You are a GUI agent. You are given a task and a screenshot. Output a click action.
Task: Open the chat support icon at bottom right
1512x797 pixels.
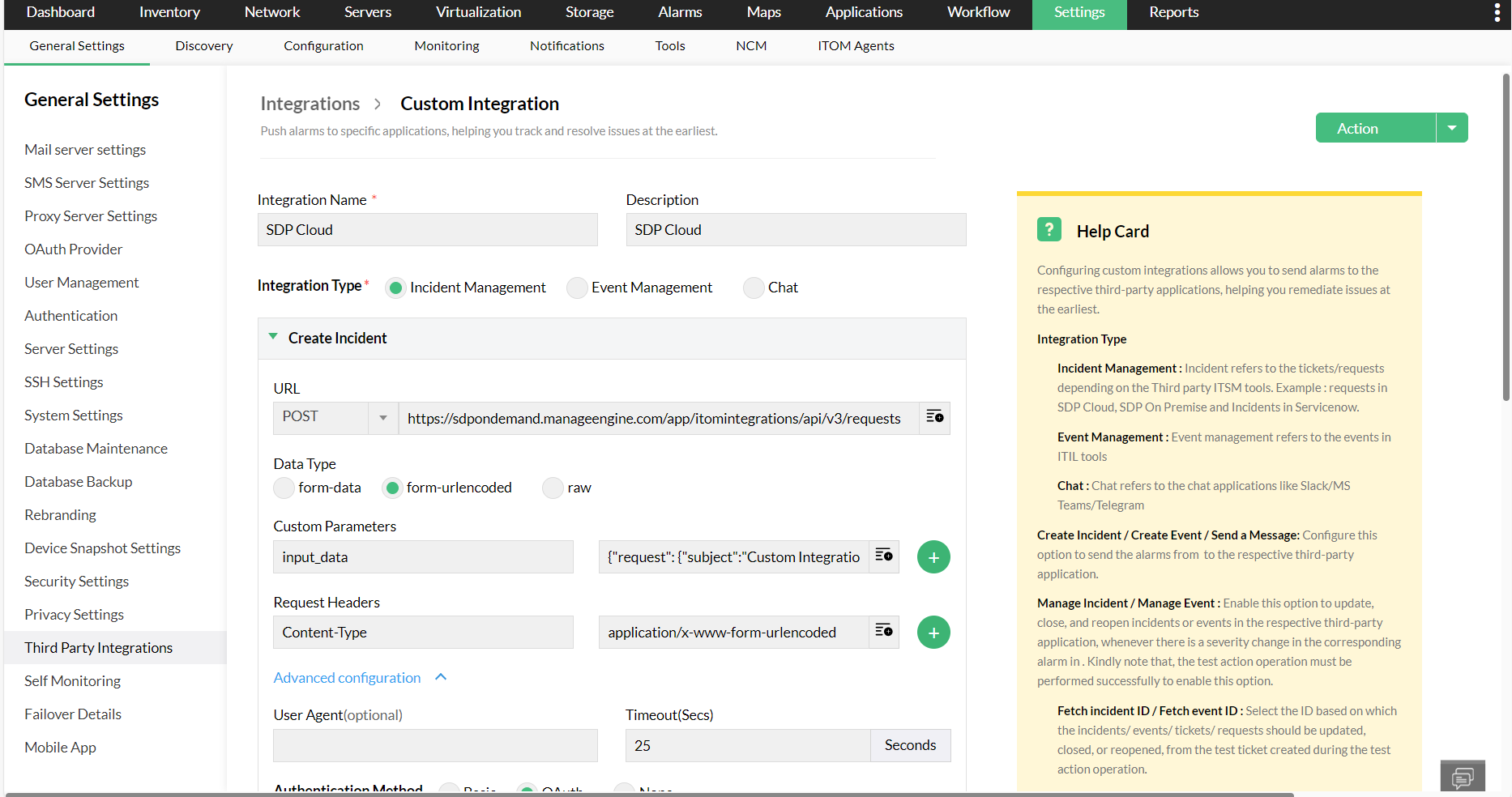click(1462, 778)
